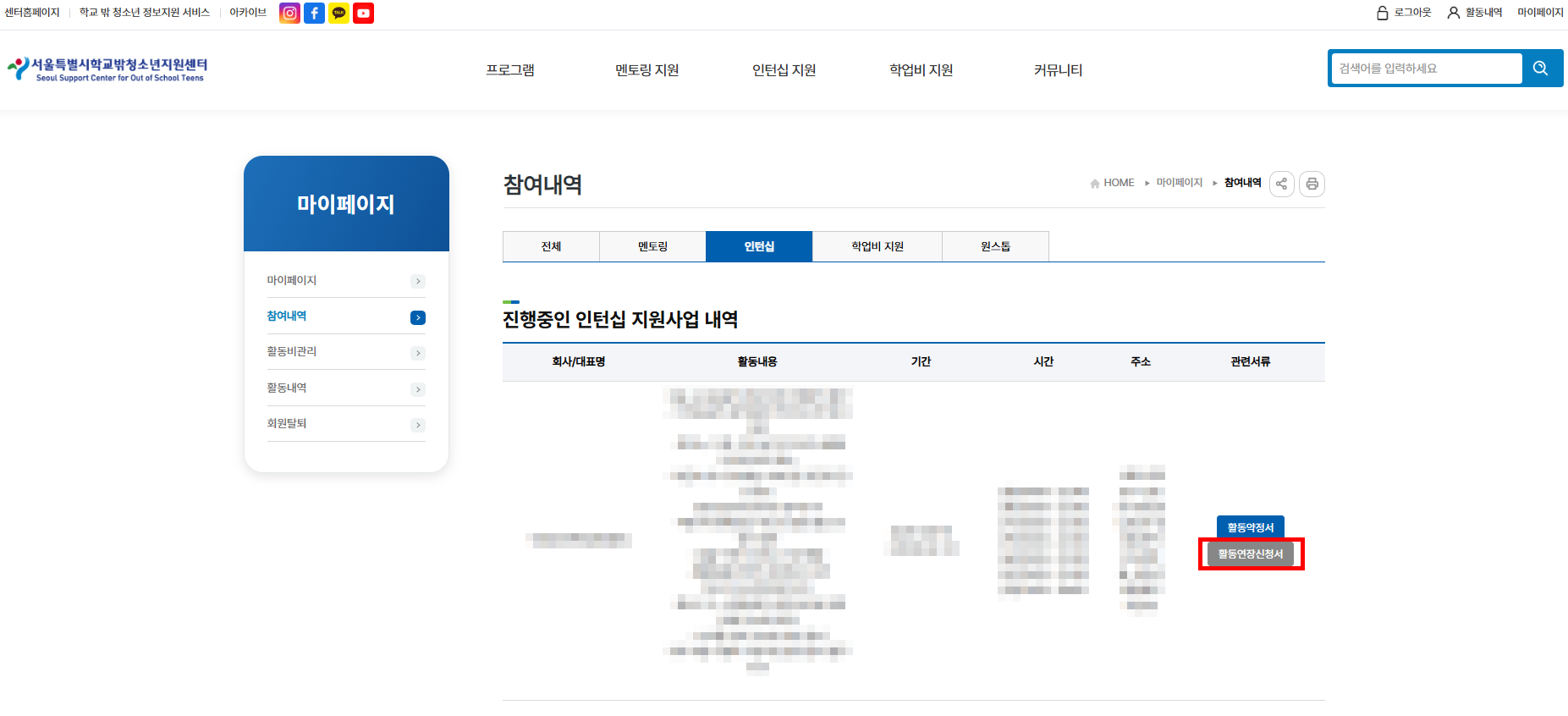The height and width of the screenshot is (716, 1568).
Task: Open the Instagram icon link
Action: point(289,13)
